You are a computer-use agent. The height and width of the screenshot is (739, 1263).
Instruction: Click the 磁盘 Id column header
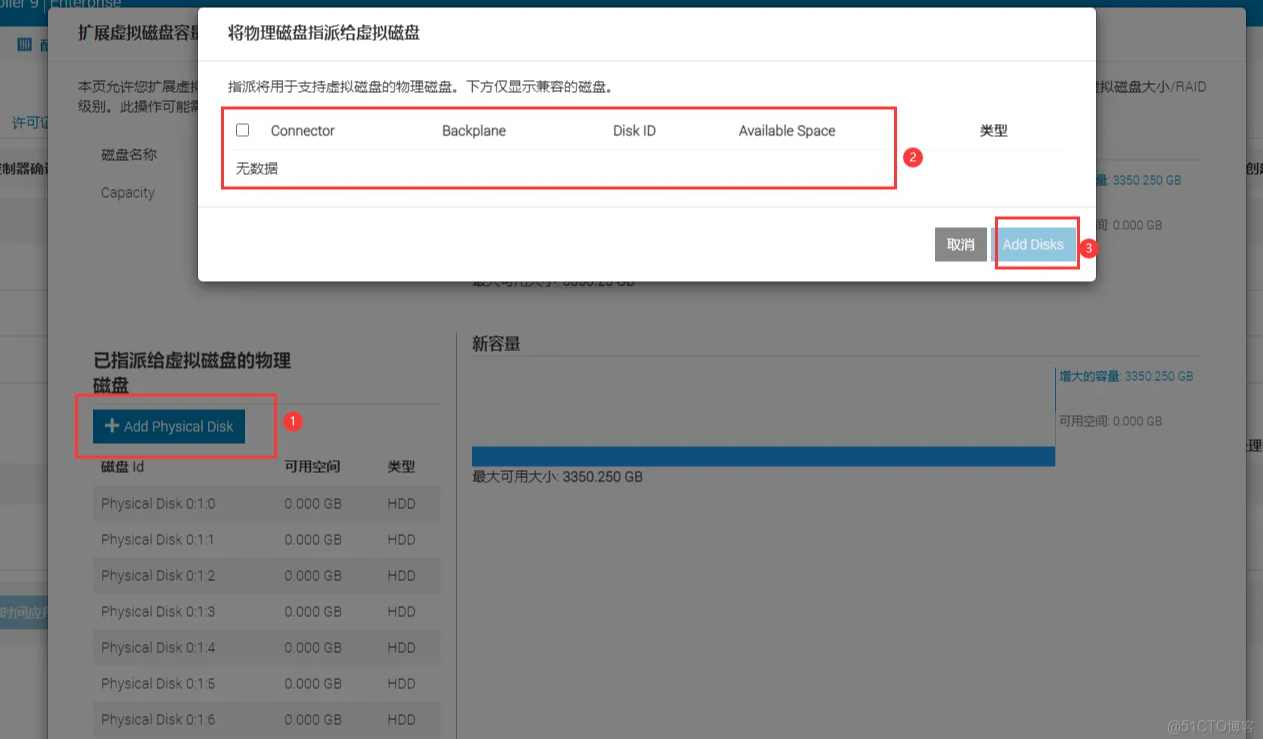[x=123, y=466]
